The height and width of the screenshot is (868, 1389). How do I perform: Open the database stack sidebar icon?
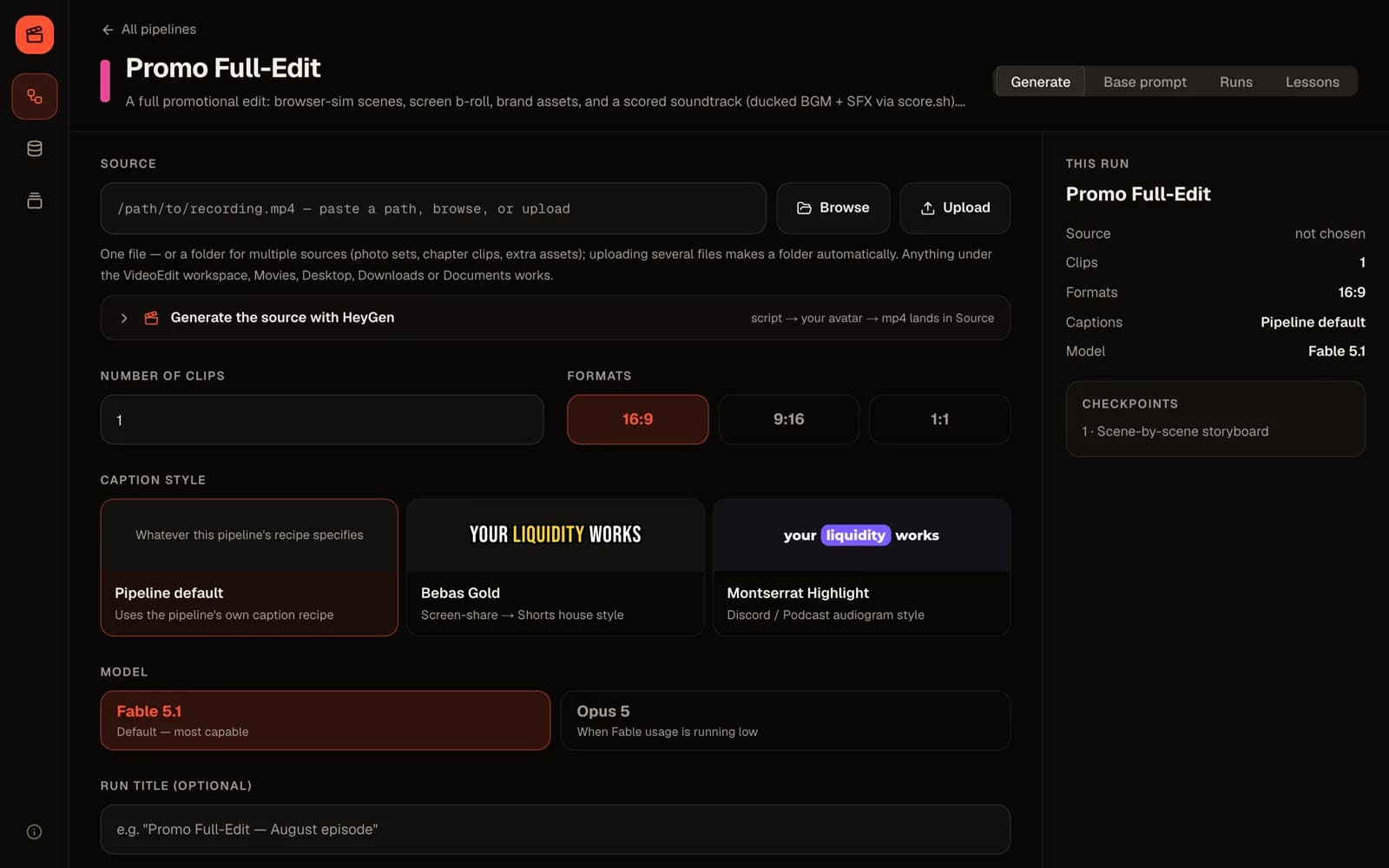pos(35,148)
